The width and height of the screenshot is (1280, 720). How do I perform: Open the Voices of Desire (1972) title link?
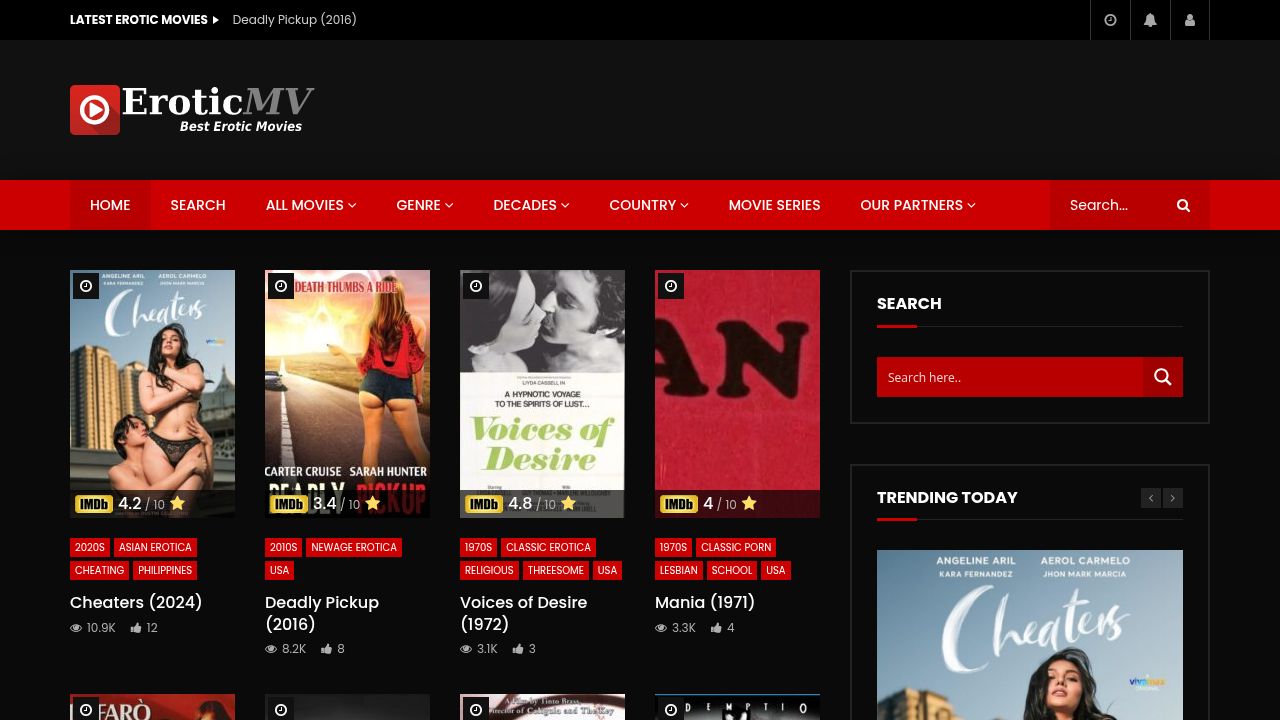pos(523,613)
